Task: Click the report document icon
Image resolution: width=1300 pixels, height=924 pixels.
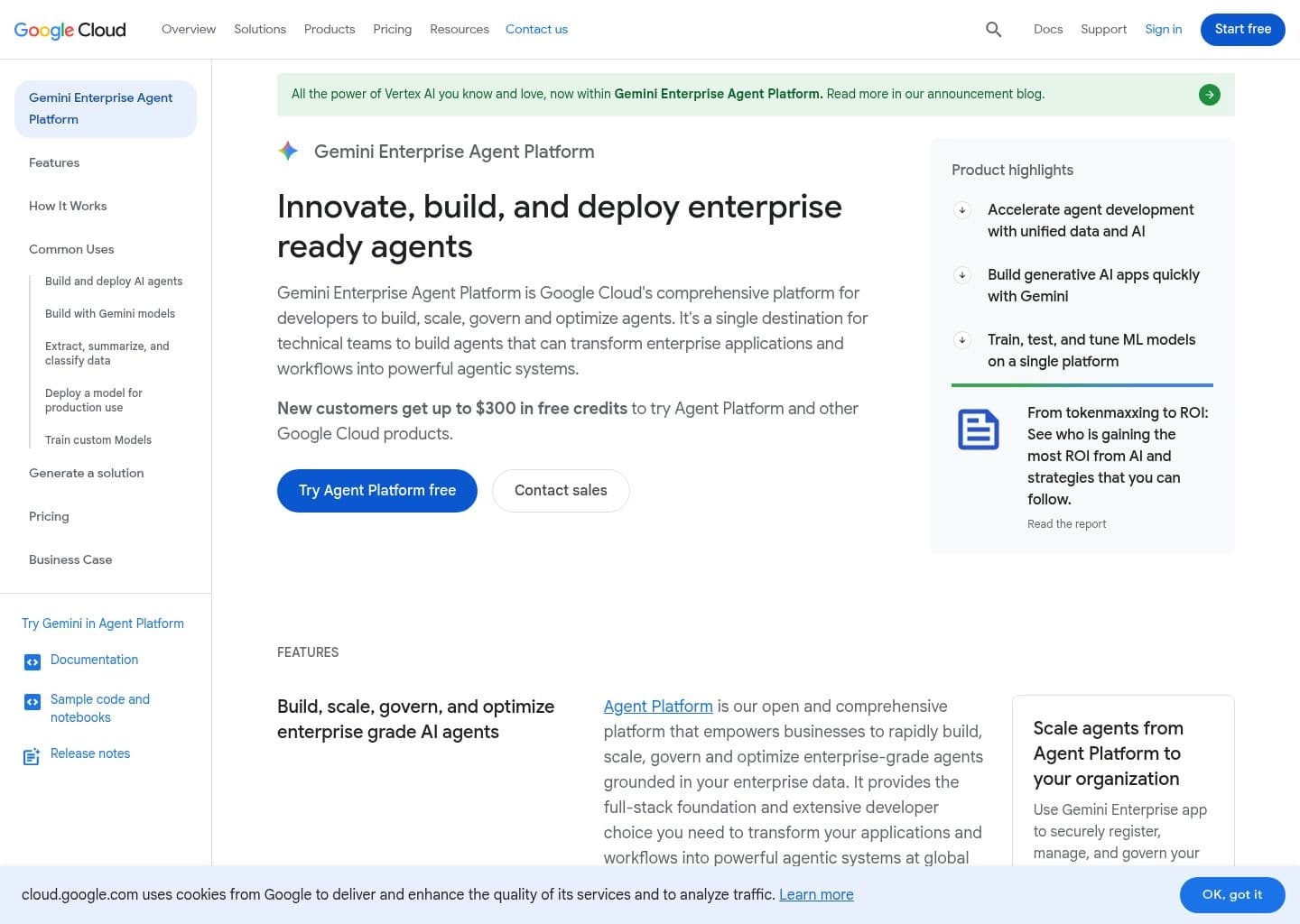Action: [979, 430]
